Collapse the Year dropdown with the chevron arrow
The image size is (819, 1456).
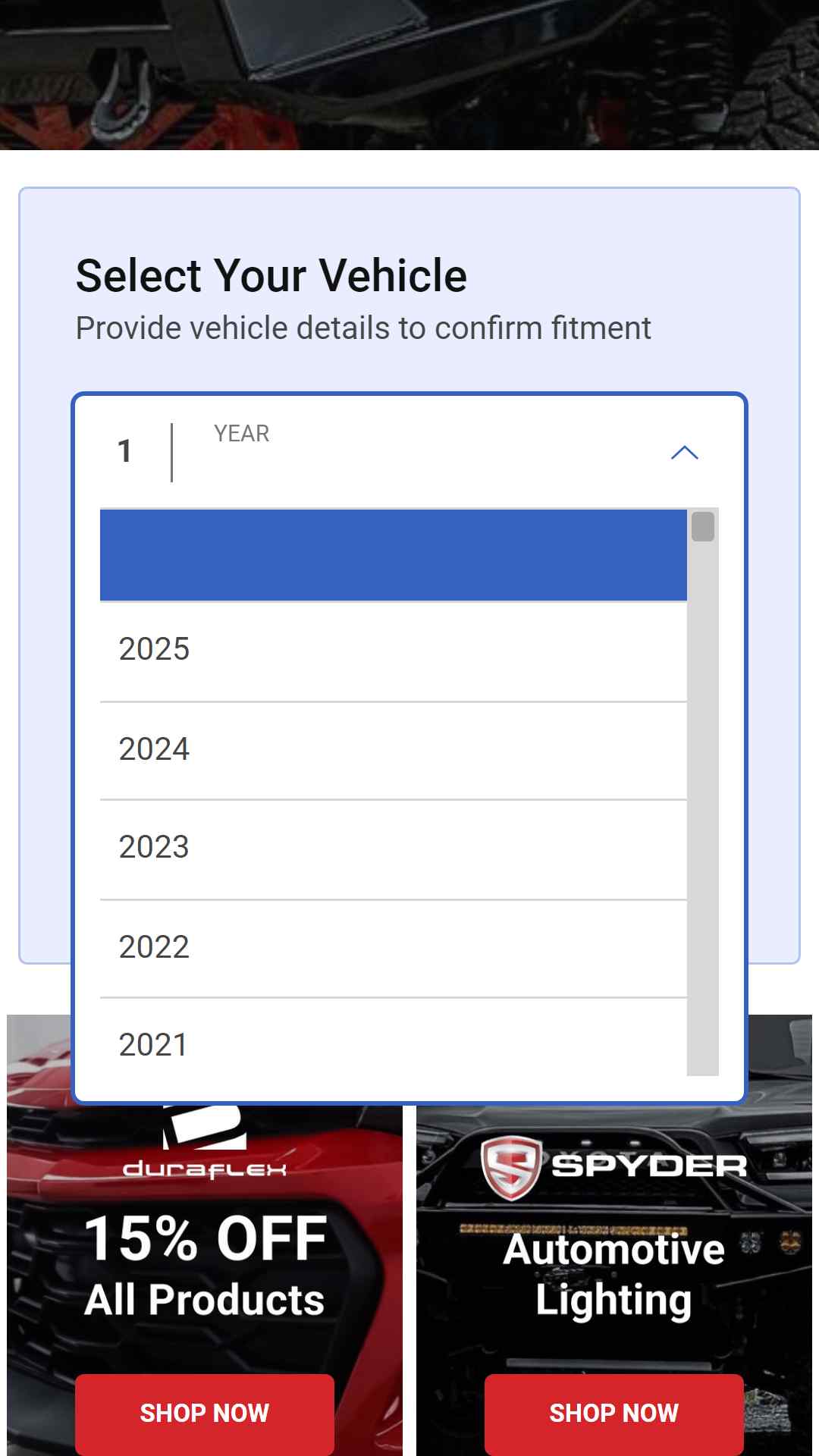pyautogui.click(x=684, y=453)
